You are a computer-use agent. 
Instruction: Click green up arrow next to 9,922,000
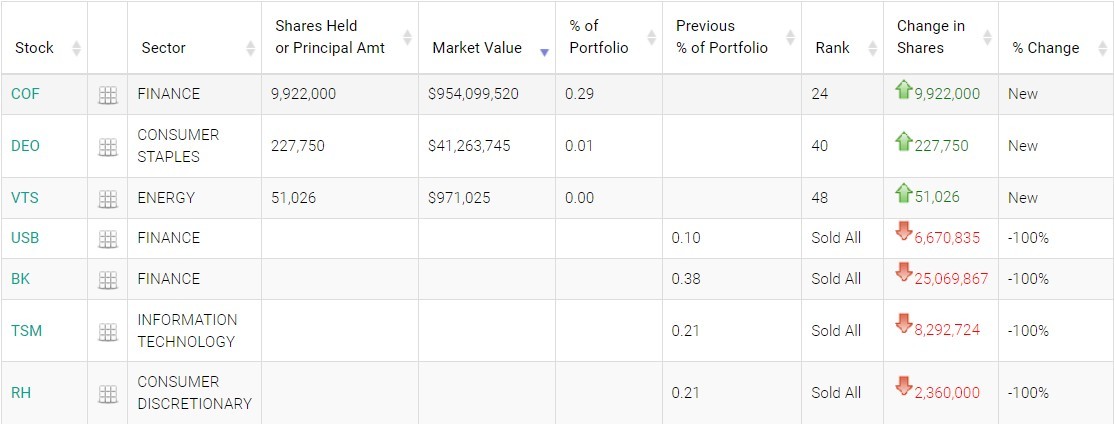[x=904, y=90]
